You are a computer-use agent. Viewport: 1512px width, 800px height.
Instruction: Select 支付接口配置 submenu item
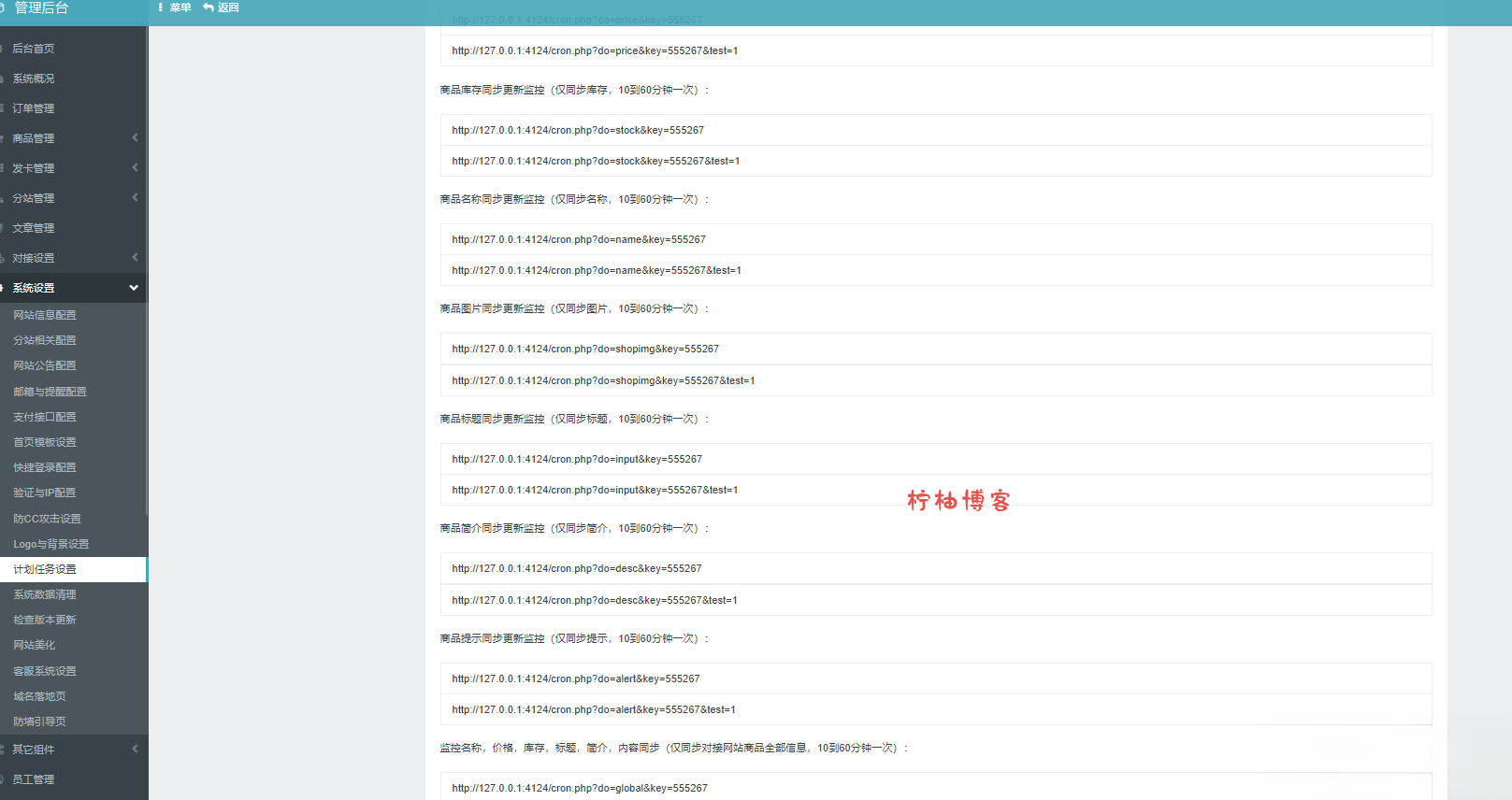(x=45, y=417)
